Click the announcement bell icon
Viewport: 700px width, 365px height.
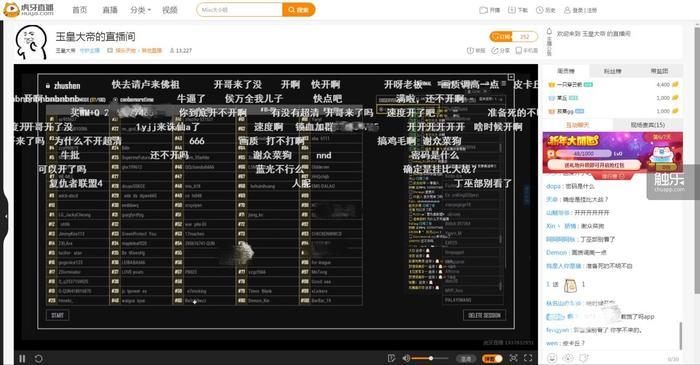point(549,31)
